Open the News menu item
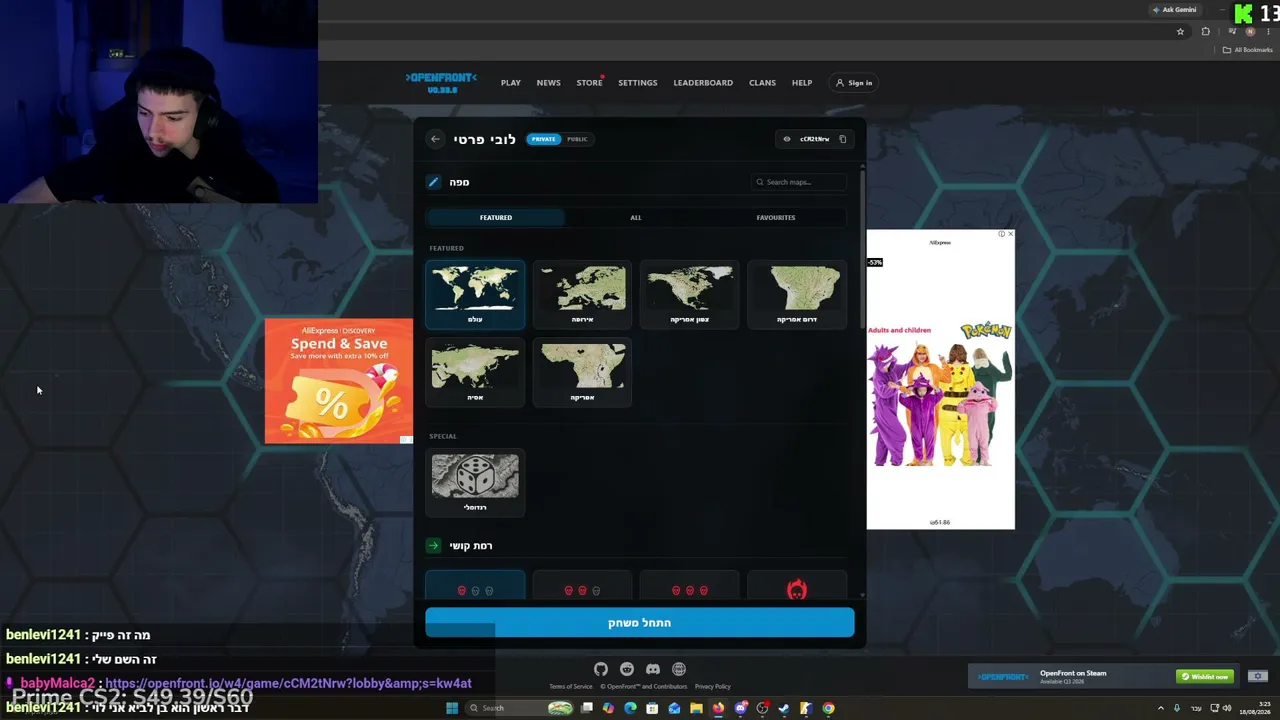Viewport: 1280px width, 720px height. click(548, 83)
